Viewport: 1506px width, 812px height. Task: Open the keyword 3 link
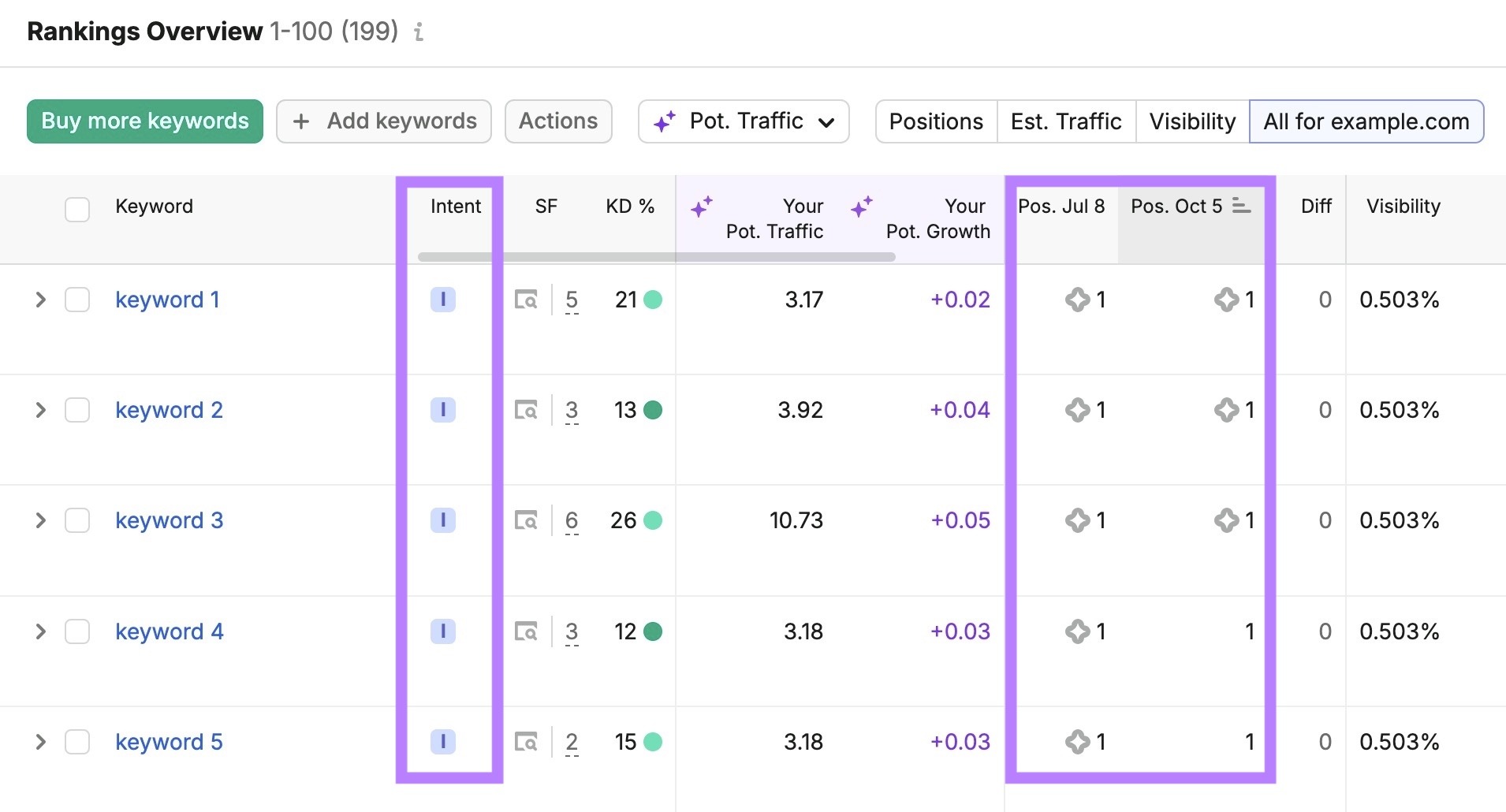(x=169, y=520)
